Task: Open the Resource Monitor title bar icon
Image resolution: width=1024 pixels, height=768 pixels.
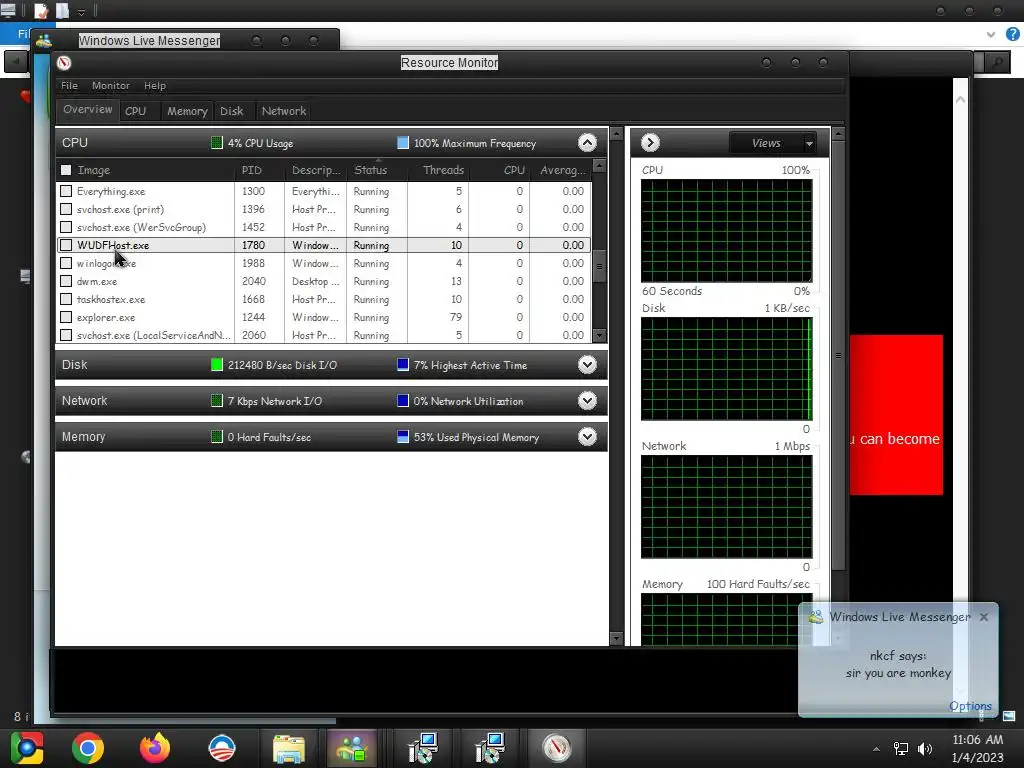Action: pos(64,63)
